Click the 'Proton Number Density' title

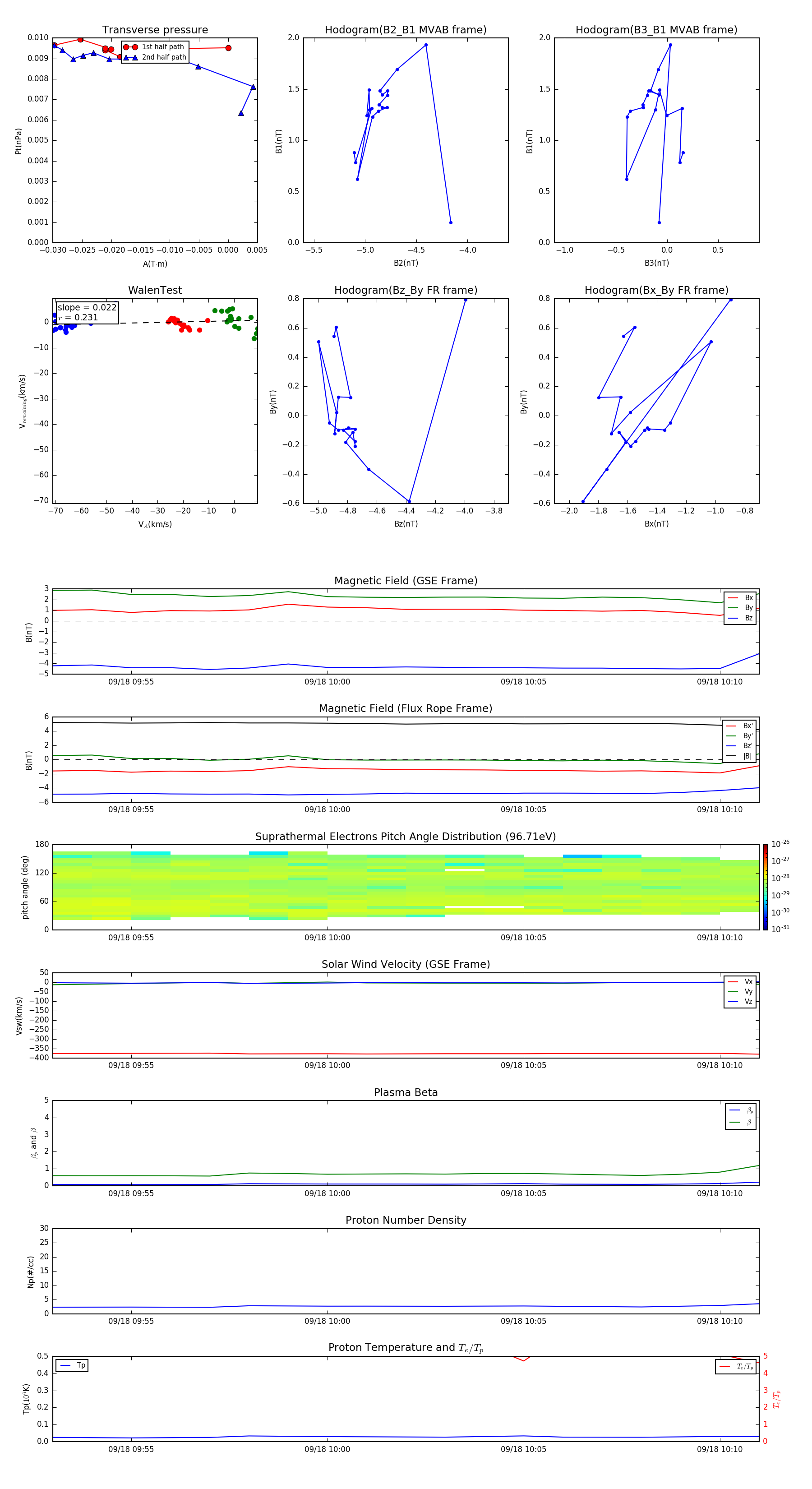pos(406,1220)
